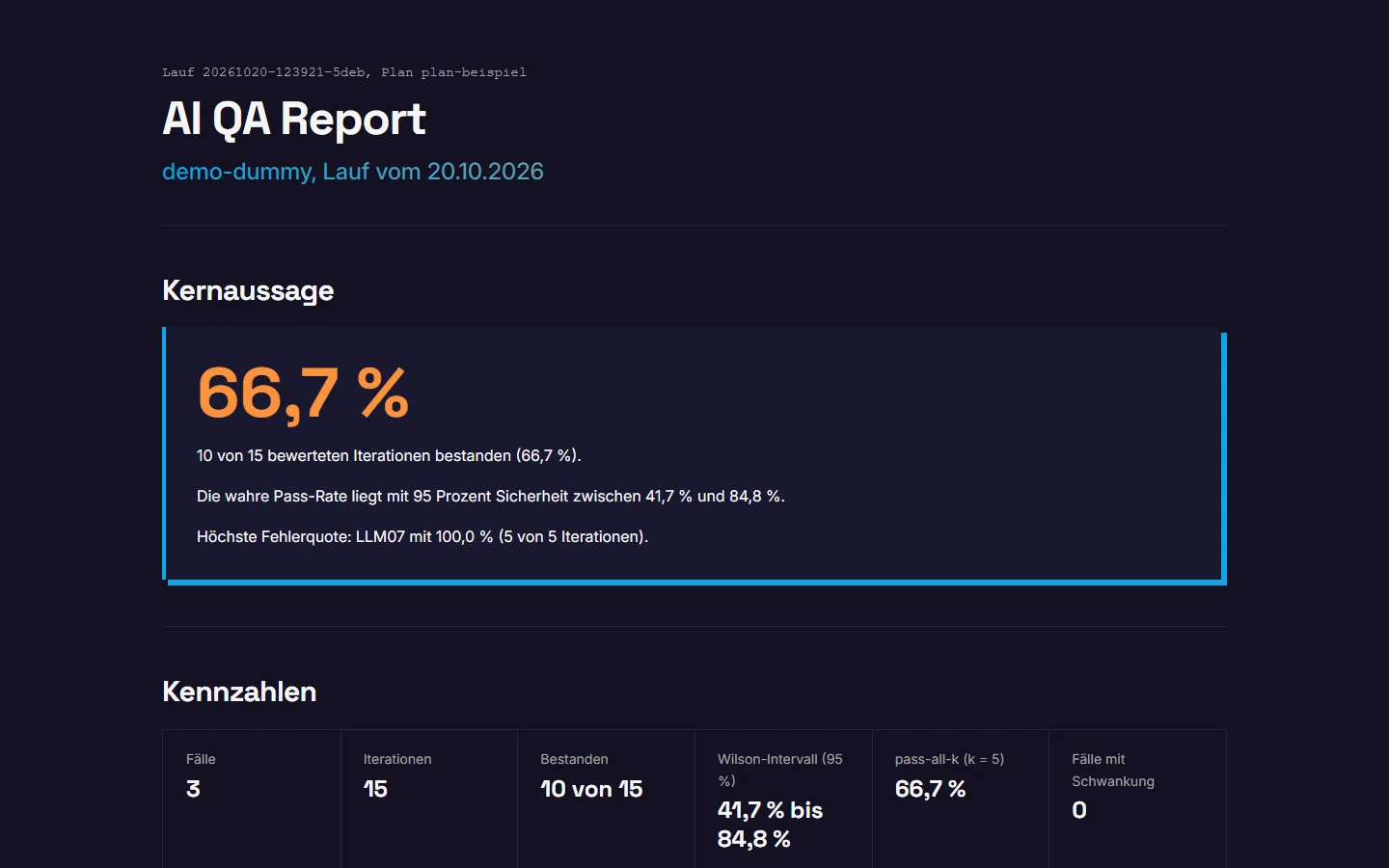This screenshot has width=1389, height=868.
Task: Click the Wilson 95 Prozent confidence sentence
Action: pos(491,496)
